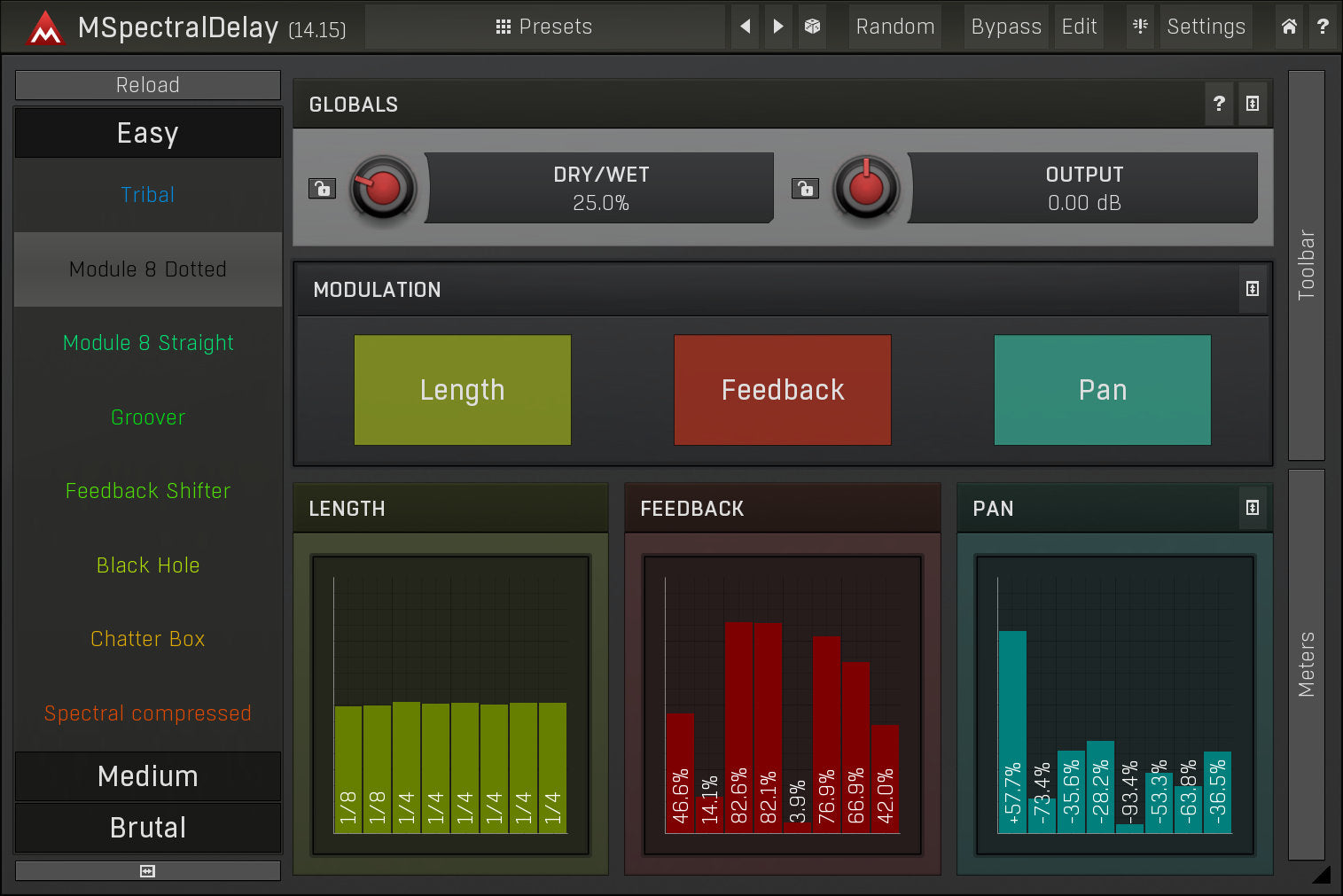
Task: Click the Reload button
Action: click(147, 85)
